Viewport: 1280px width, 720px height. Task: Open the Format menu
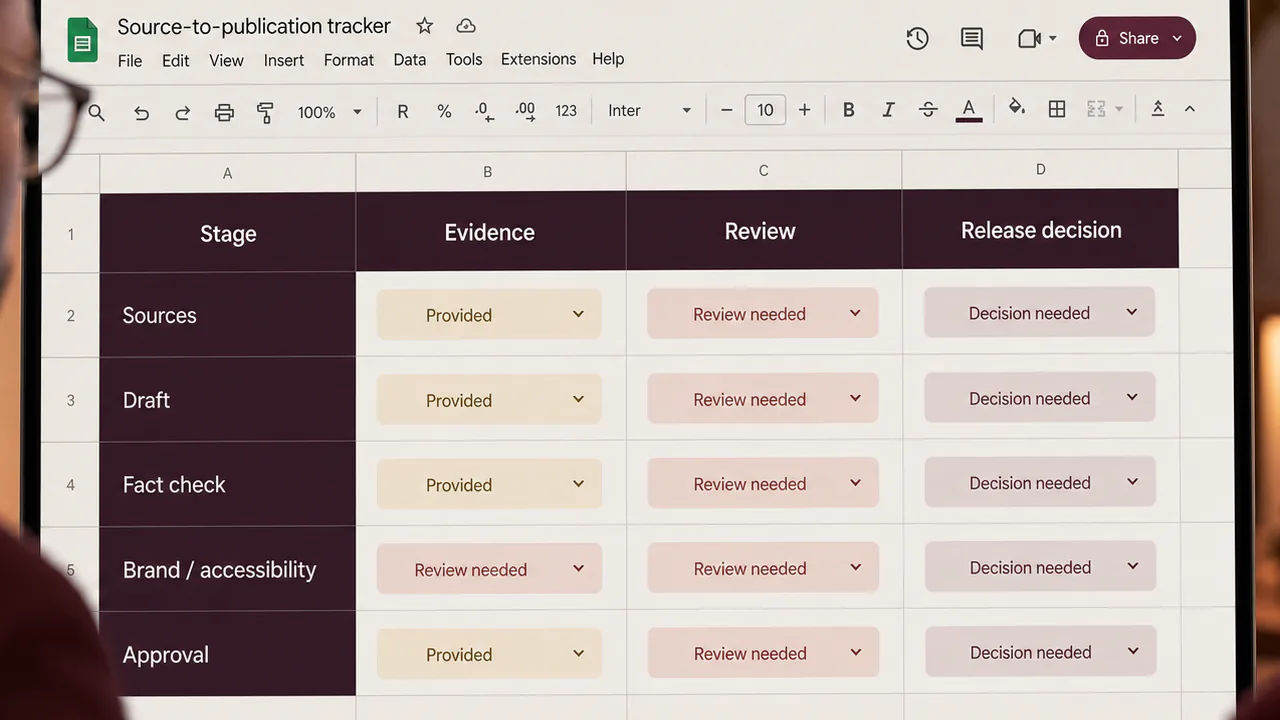pos(349,60)
